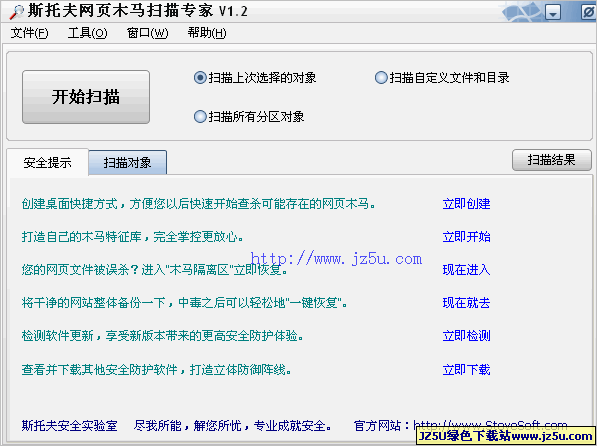Select the 扫描所有分区对象 radio button
This screenshot has height=446, width=597.
pyautogui.click(x=249, y=117)
